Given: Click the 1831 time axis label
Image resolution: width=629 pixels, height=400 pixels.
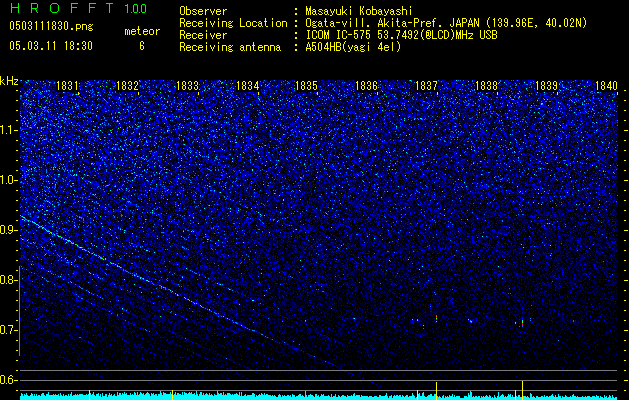Looking at the screenshot, I should [67, 86].
